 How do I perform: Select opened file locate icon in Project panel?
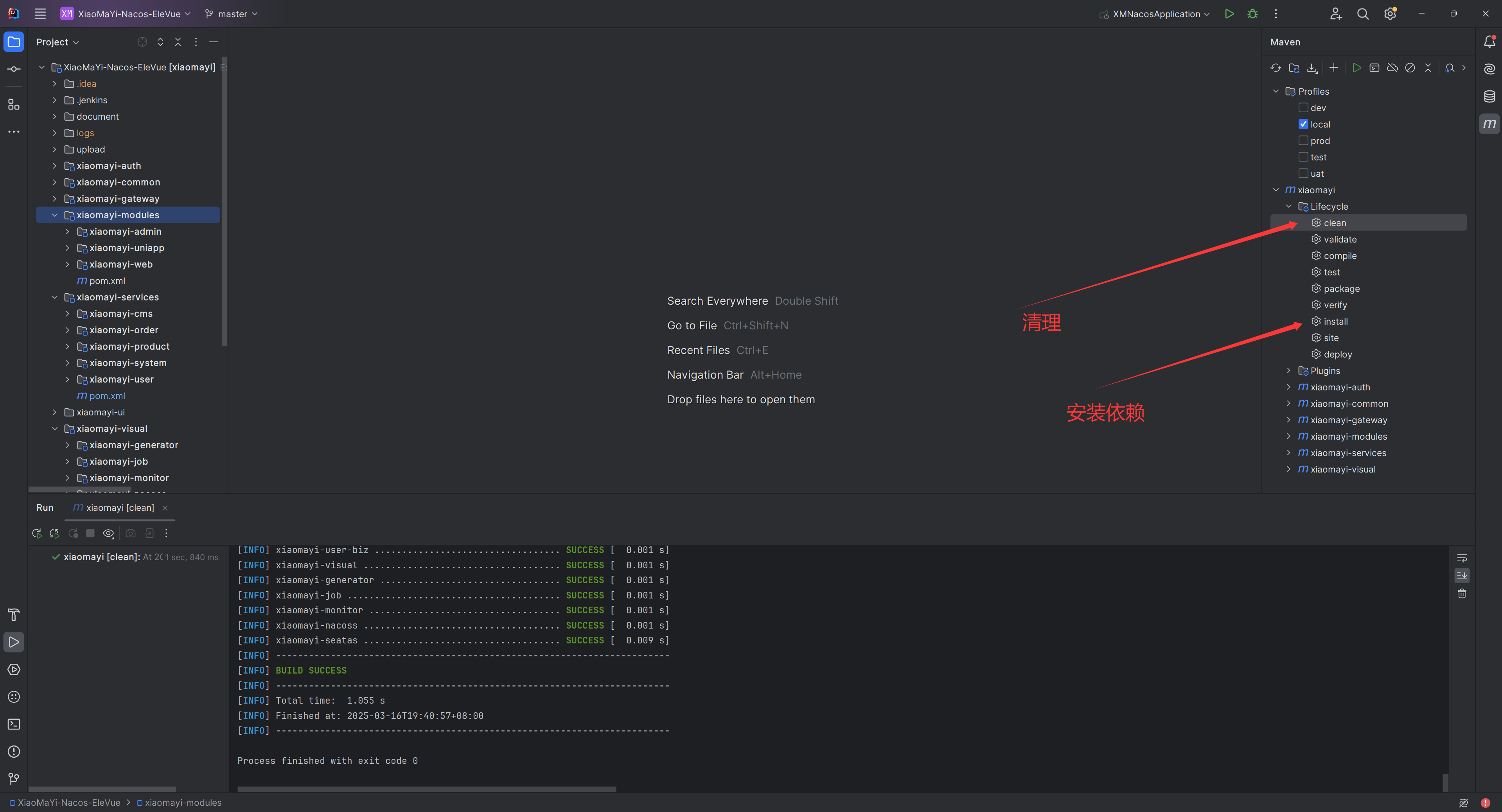coord(142,42)
